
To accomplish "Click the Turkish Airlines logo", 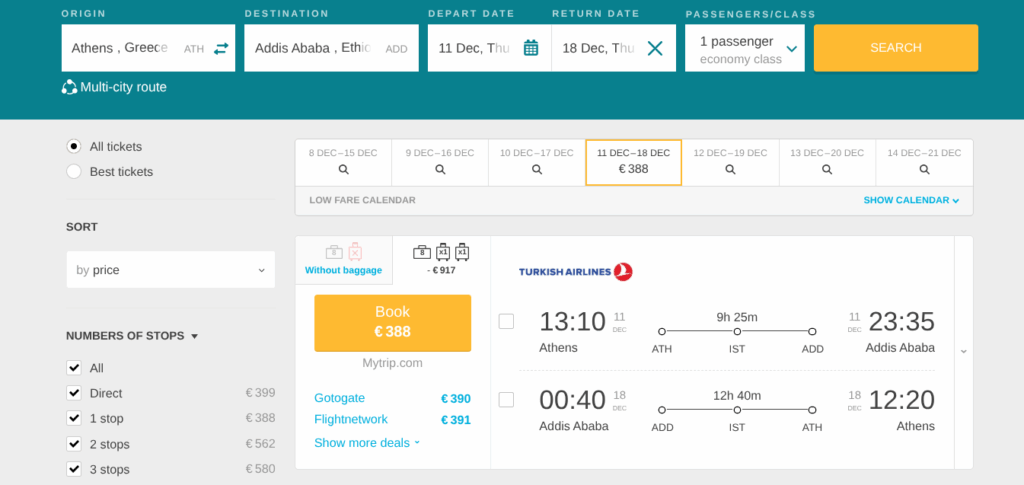I will coord(576,272).
